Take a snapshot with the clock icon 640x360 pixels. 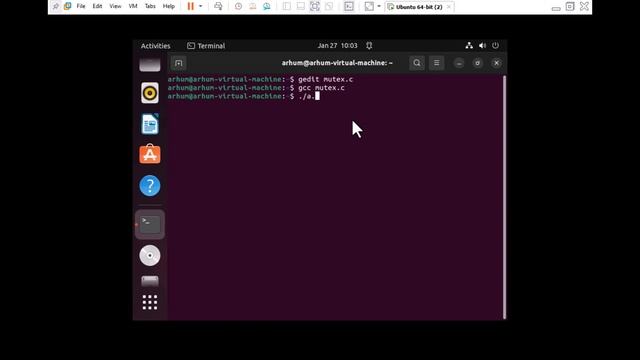[x=238, y=6]
